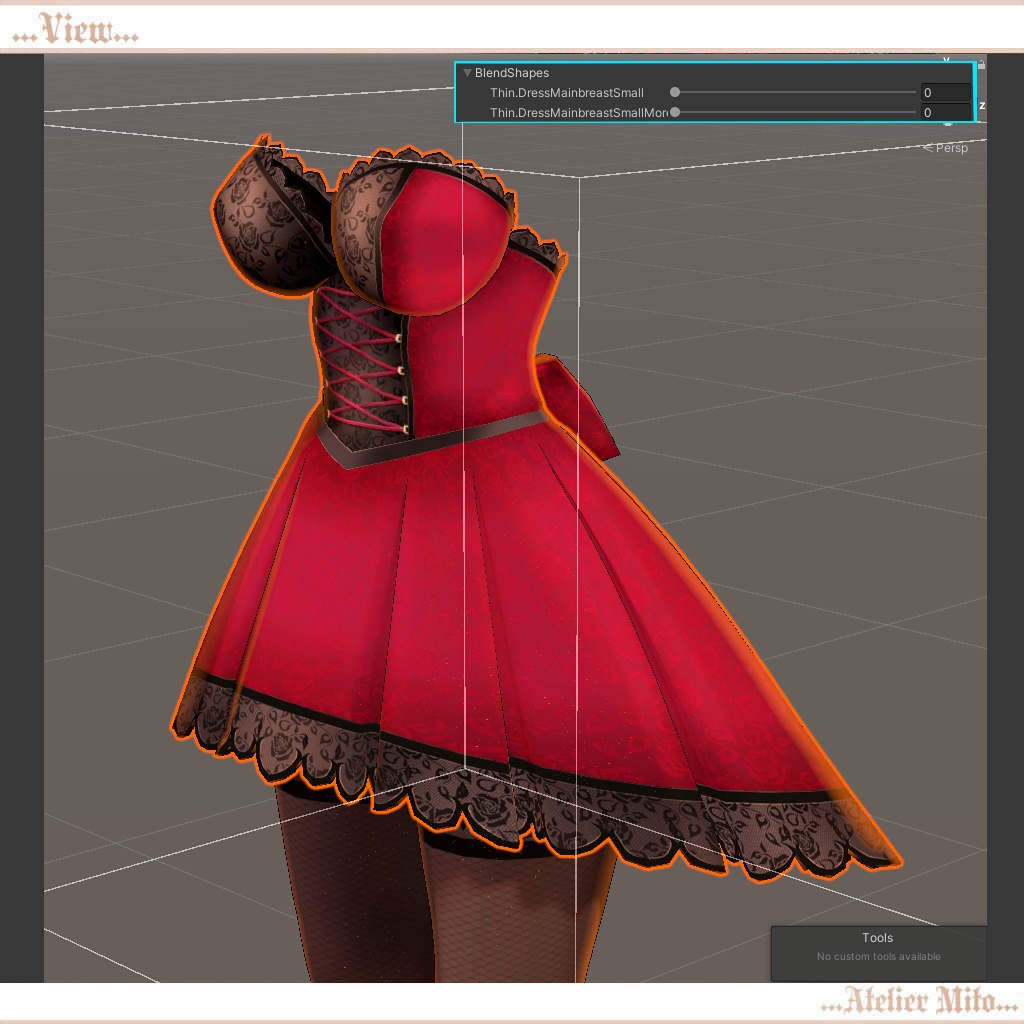Click the Thin.DressMainbreastSmallMore label
Screen dimensions: 1024x1024
(x=579, y=112)
